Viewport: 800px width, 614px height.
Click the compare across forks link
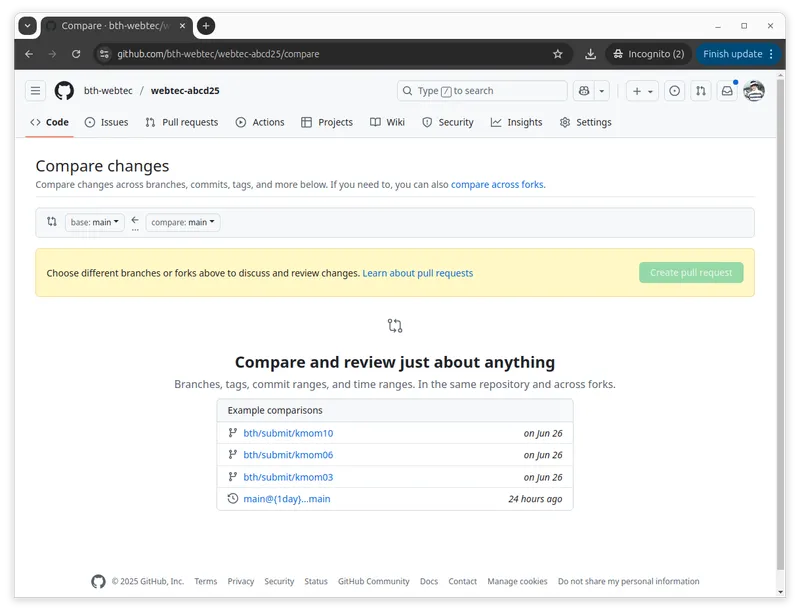click(x=497, y=185)
